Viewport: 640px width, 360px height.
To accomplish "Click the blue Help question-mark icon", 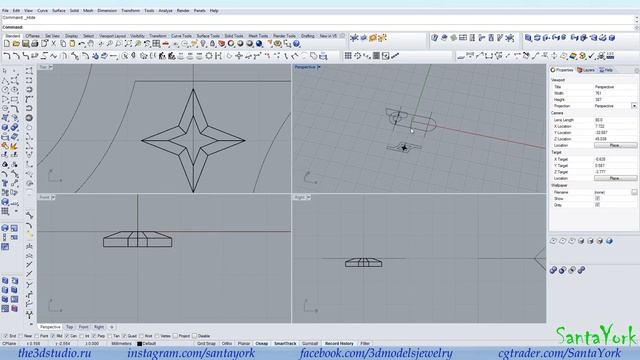I will pos(297,44).
